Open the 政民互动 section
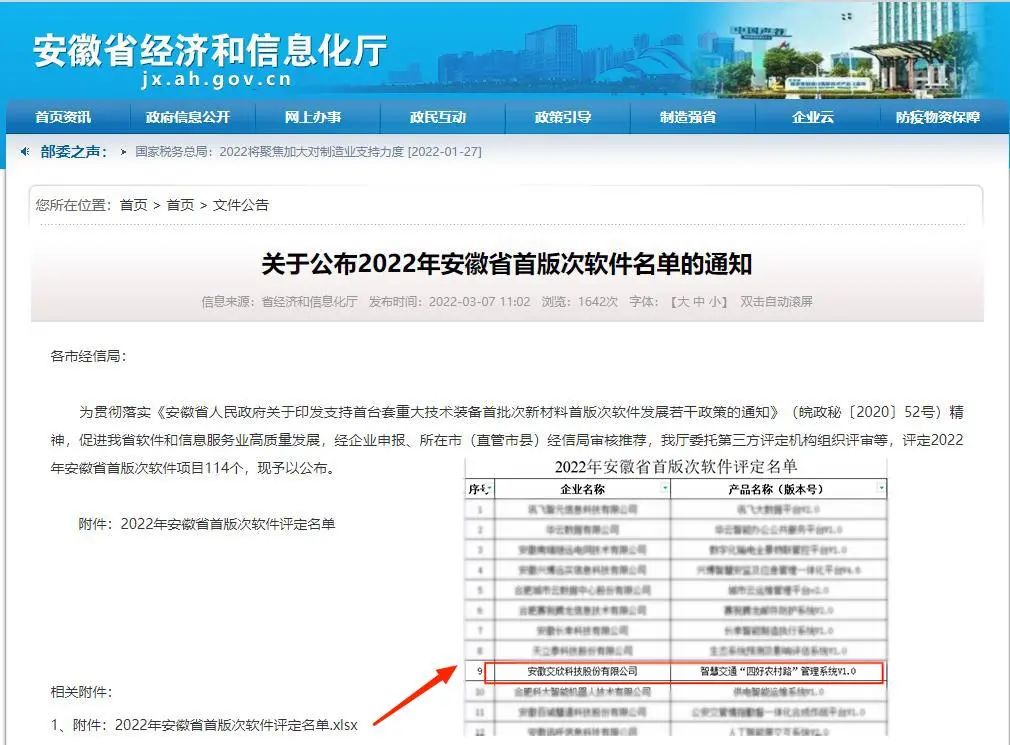The width and height of the screenshot is (1010, 745). tap(440, 116)
